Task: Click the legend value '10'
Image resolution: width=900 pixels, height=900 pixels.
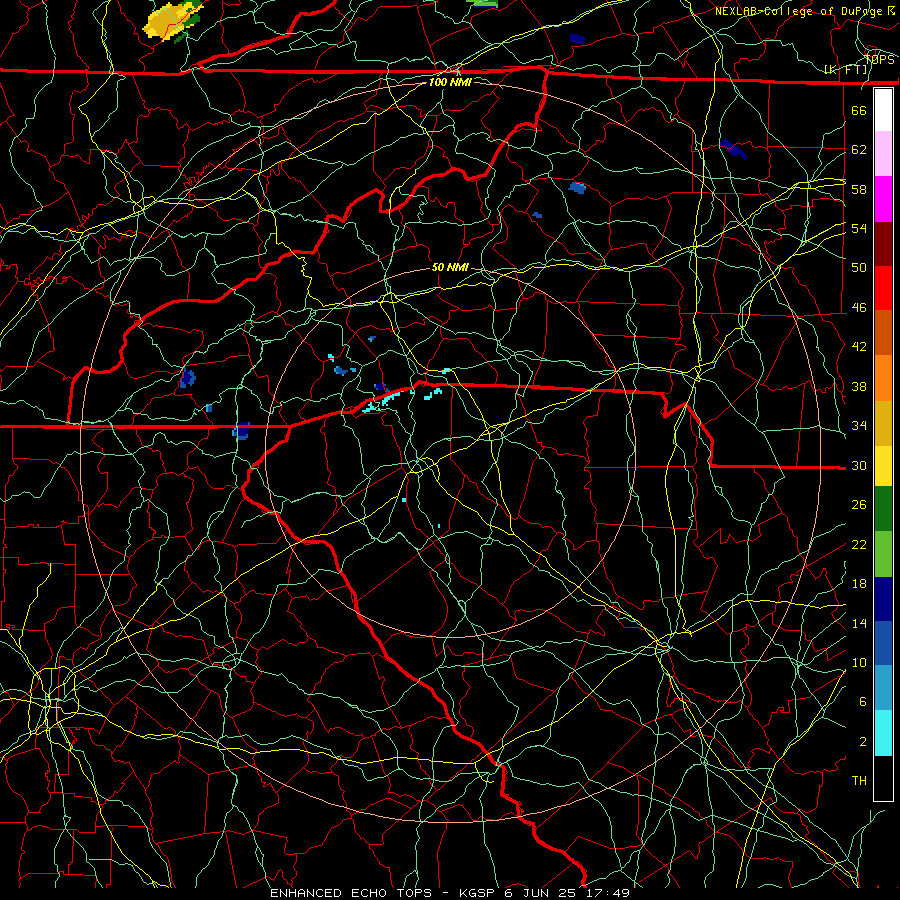Action: coord(859,662)
